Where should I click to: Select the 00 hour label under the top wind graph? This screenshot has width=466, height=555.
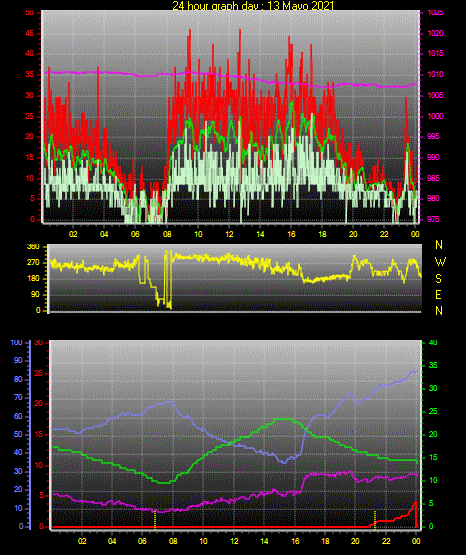415,234
